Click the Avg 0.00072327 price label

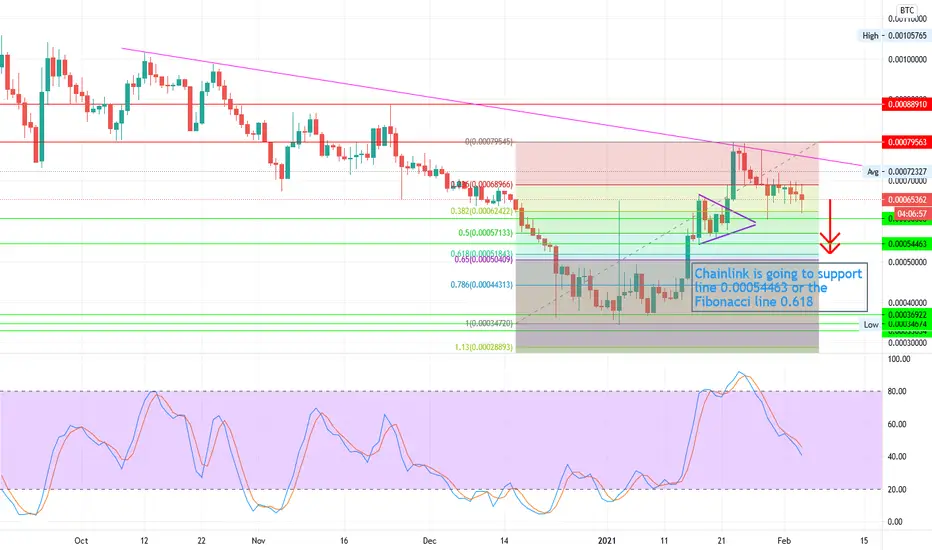point(896,171)
